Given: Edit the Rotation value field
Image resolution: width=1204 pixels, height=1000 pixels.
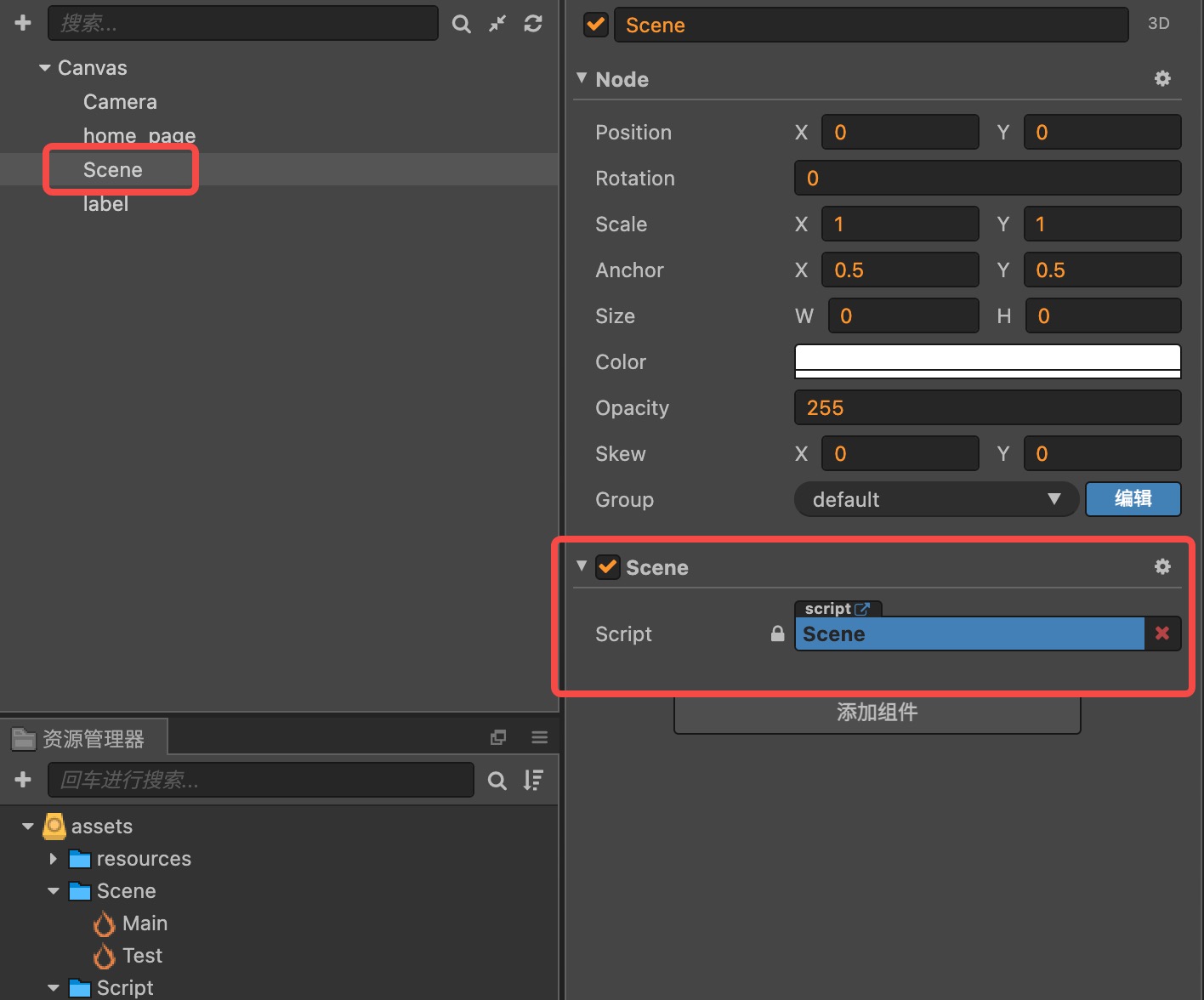Looking at the screenshot, I should (x=988, y=178).
